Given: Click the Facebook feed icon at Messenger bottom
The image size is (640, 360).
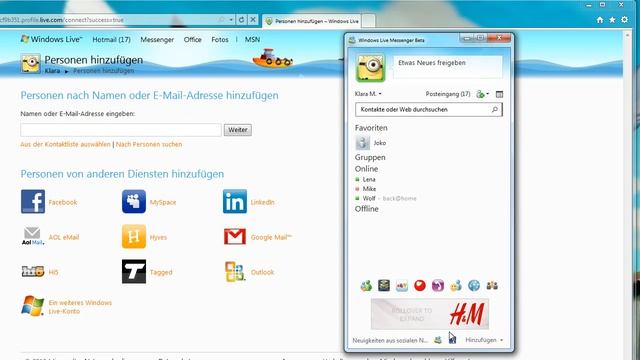Looking at the screenshot, I should pyautogui.click(x=452, y=340).
